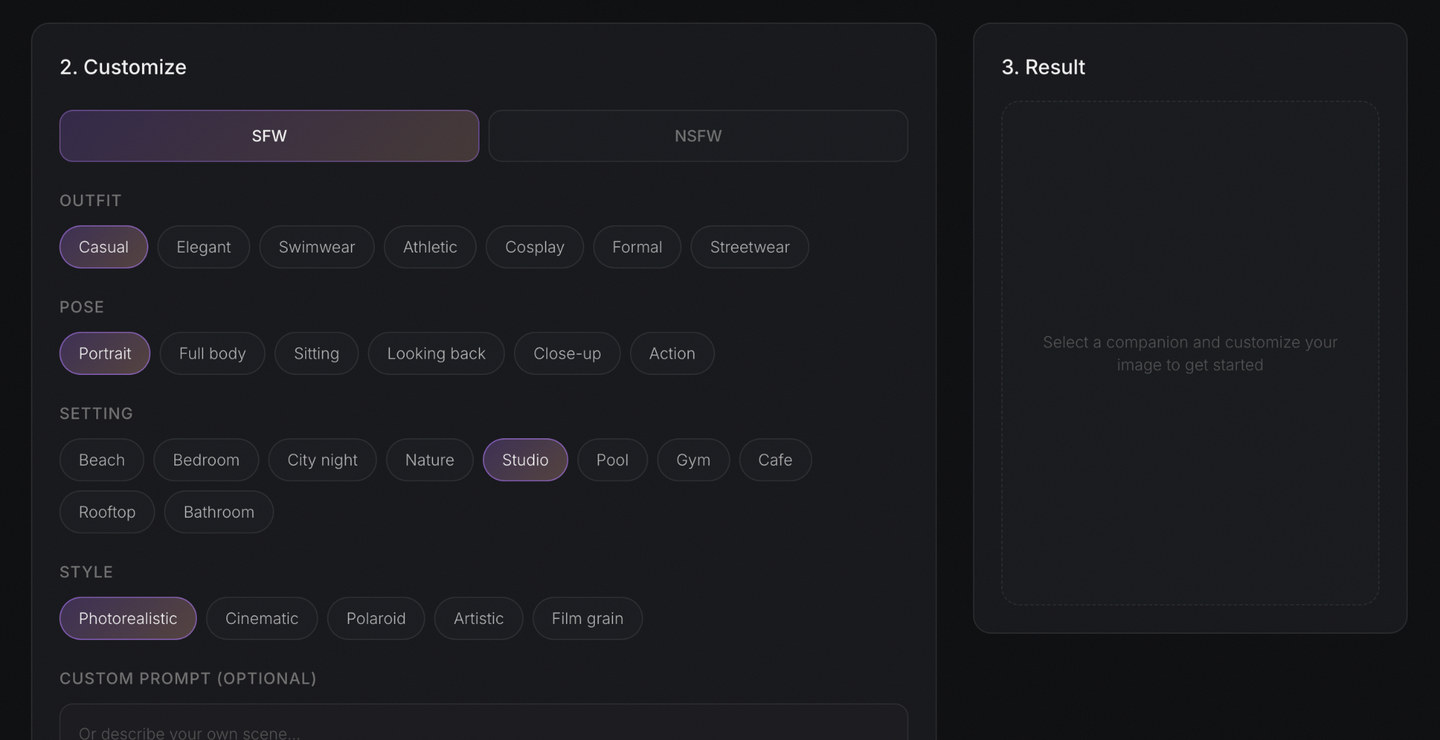
Task: Choose the Full body pose
Action: pyautogui.click(x=212, y=353)
